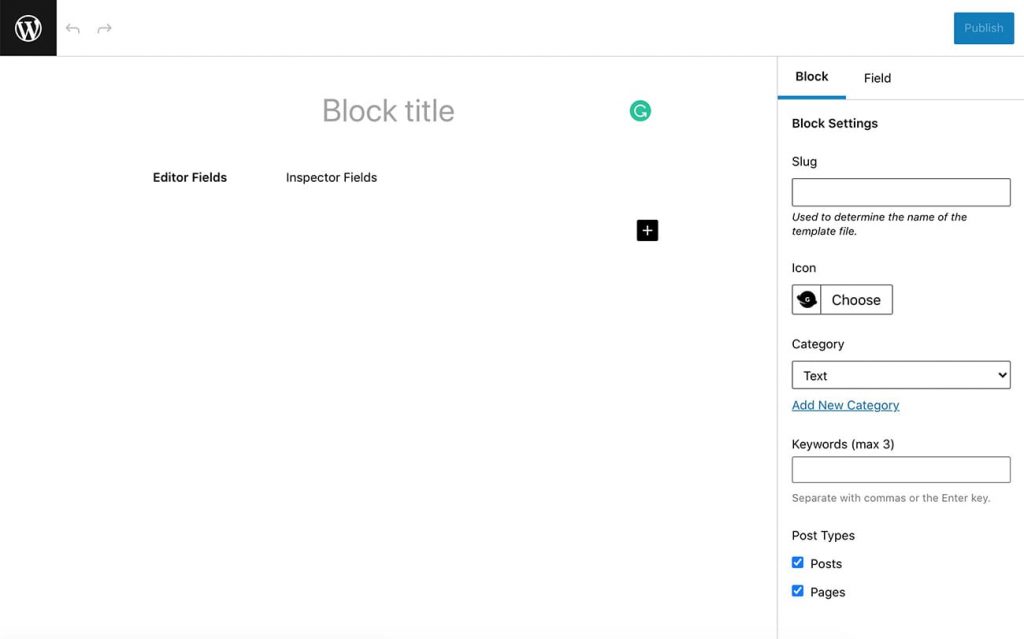
Task: Open the Choose icon button
Action: click(856, 299)
